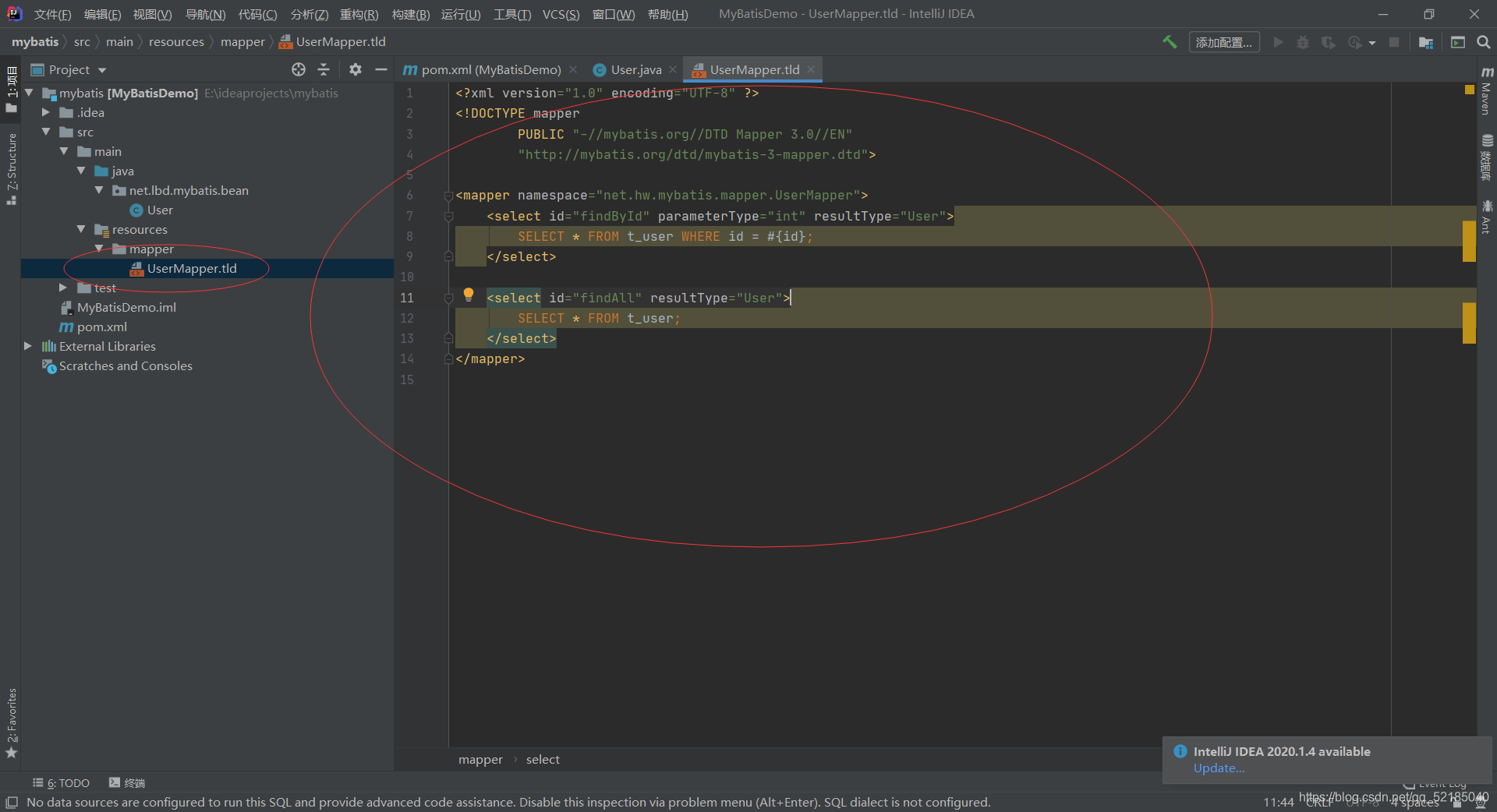Toggle the 2: Favorites tool window
1497x812 pixels.
(x=11, y=722)
